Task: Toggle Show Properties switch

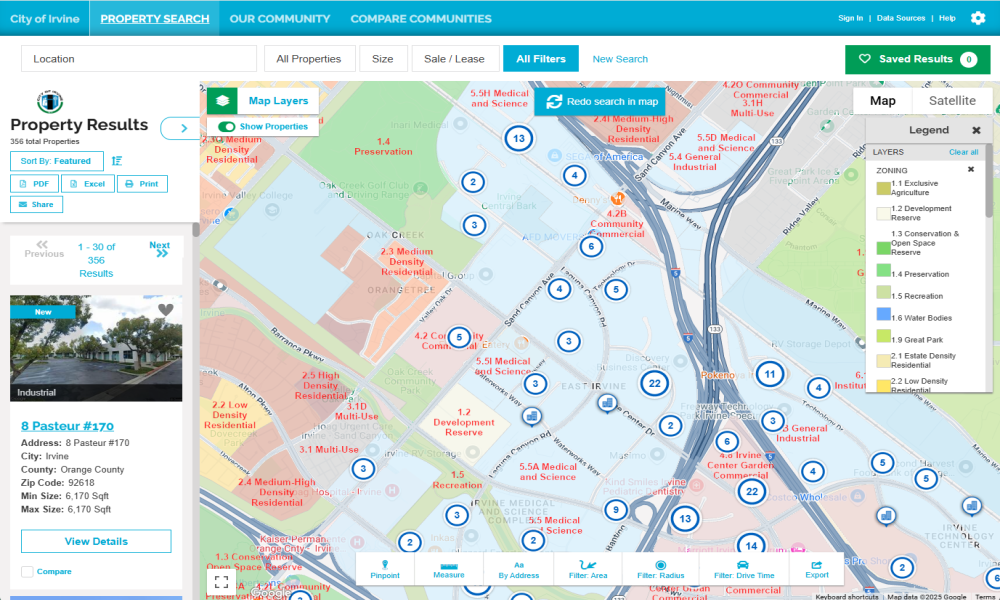Action: (x=226, y=126)
